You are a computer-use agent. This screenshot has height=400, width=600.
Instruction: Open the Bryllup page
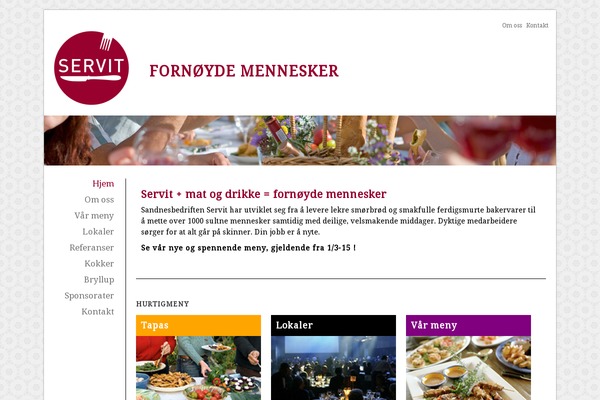coord(99,280)
